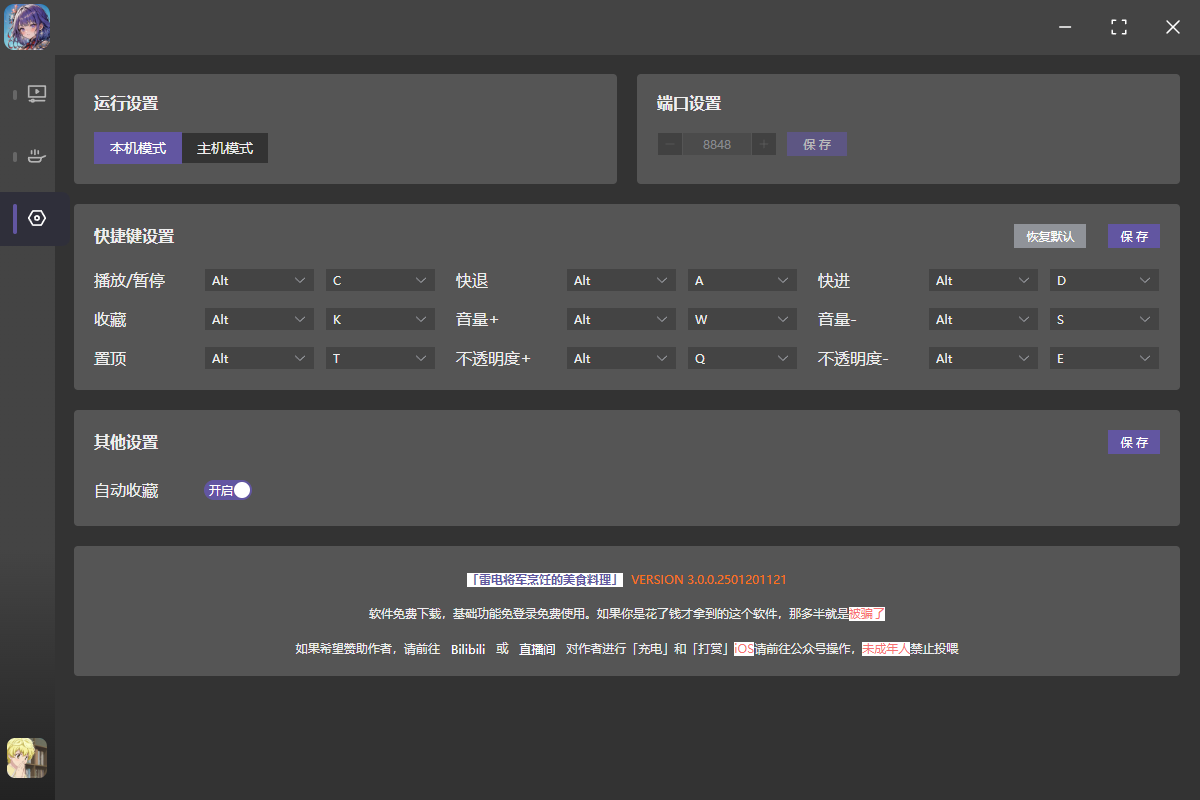The image size is (1200, 800).
Task: Toggle fullscreen with the window maximize icon
Action: click(x=1119, y=27)
